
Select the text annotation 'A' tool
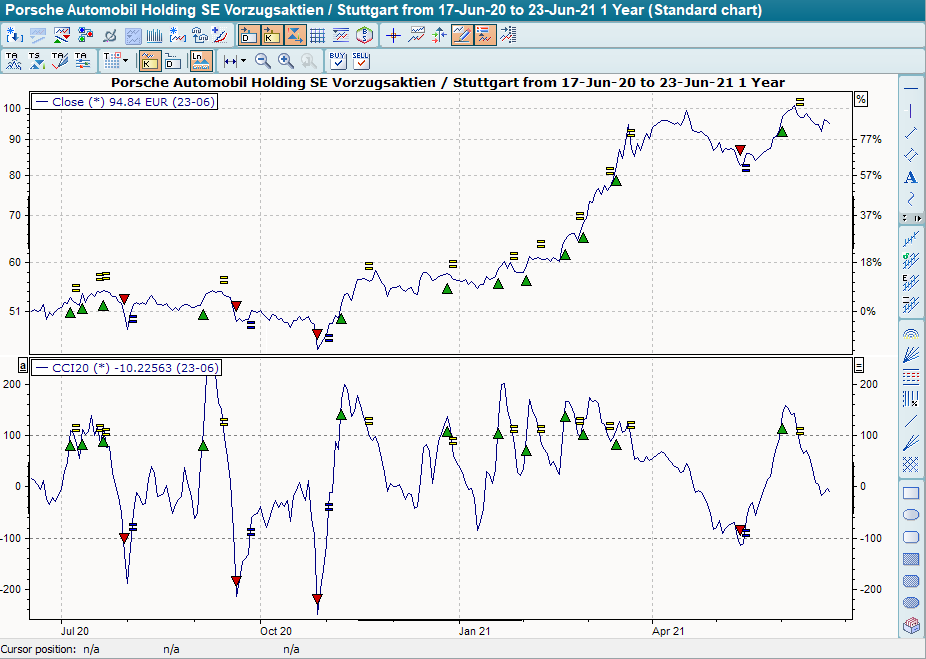912,177
